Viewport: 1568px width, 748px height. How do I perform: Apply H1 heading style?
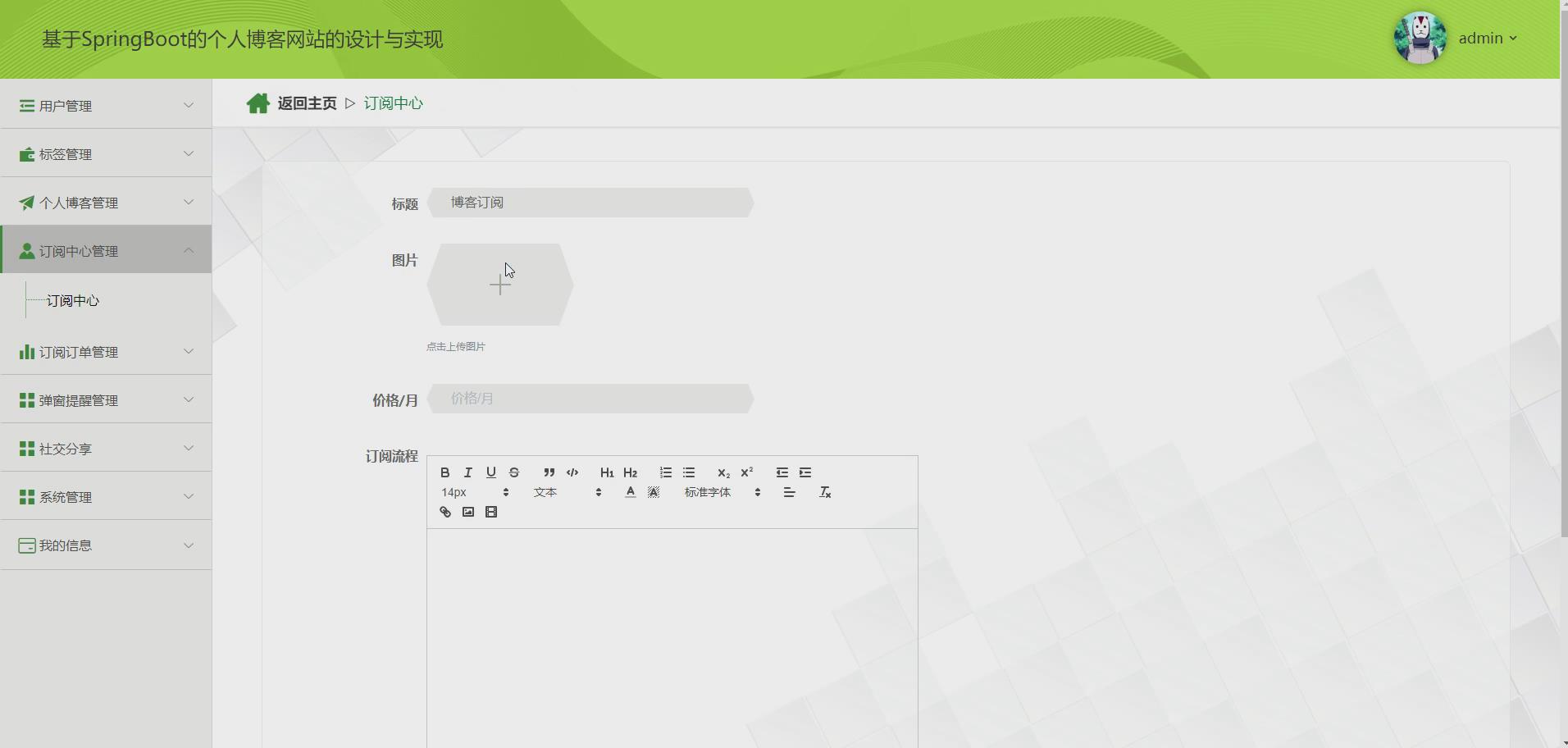[x=607, y=472]
